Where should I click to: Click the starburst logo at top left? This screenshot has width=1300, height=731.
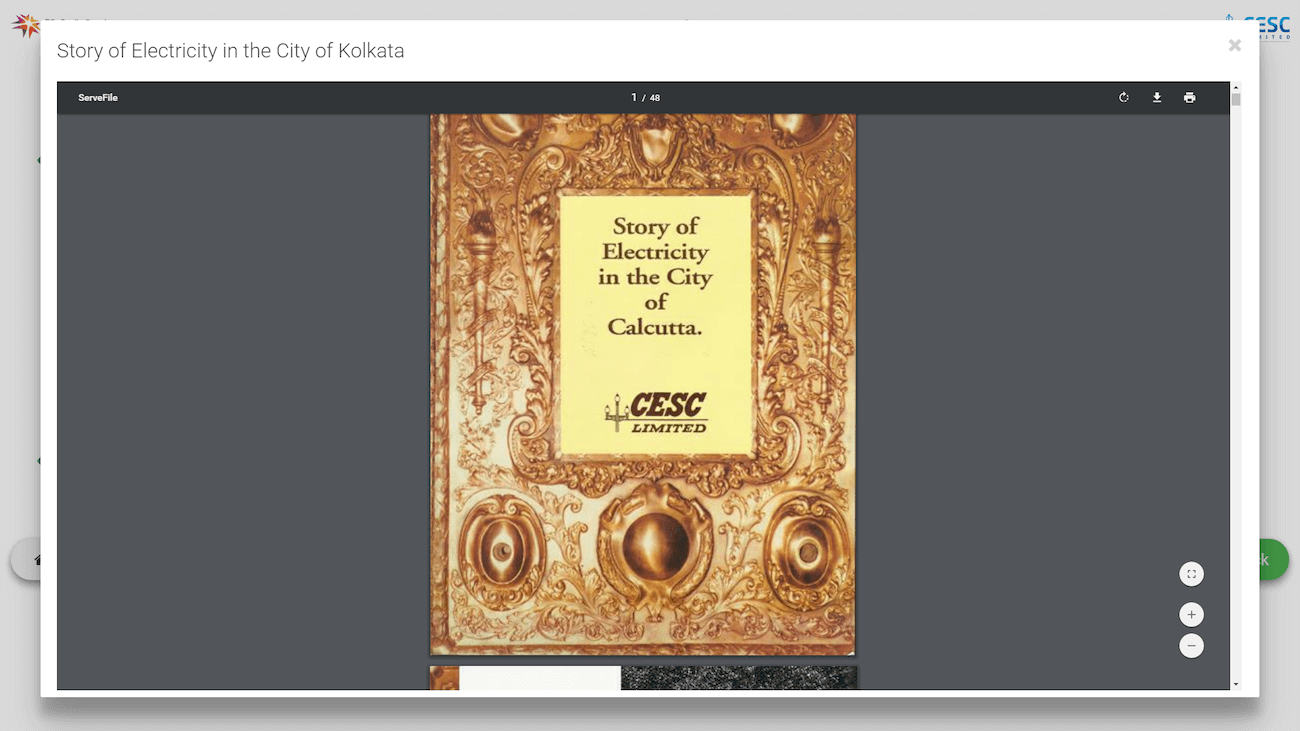(x=25, y=25)
